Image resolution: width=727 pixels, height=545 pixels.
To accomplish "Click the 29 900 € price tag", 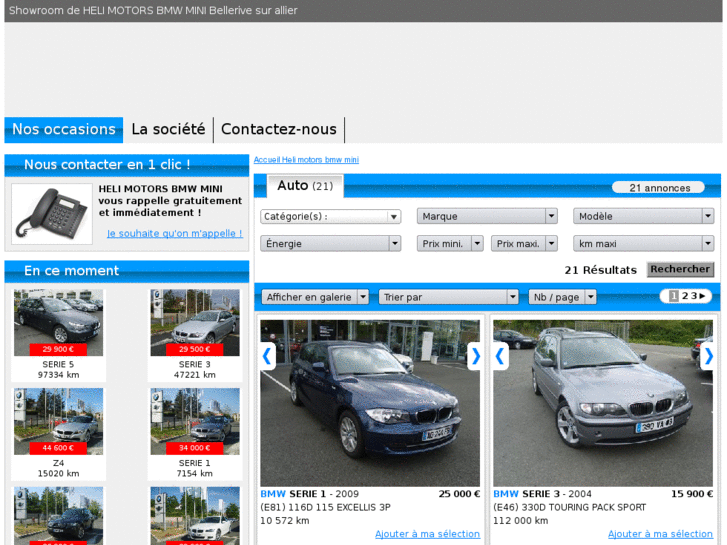I will pos(58,349).
